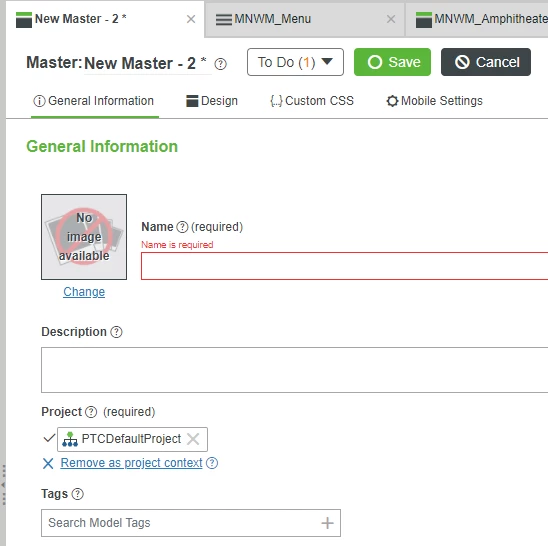Remove PTCDefaultProject with its X icon

pyautogui.click(x=193, y=439)
